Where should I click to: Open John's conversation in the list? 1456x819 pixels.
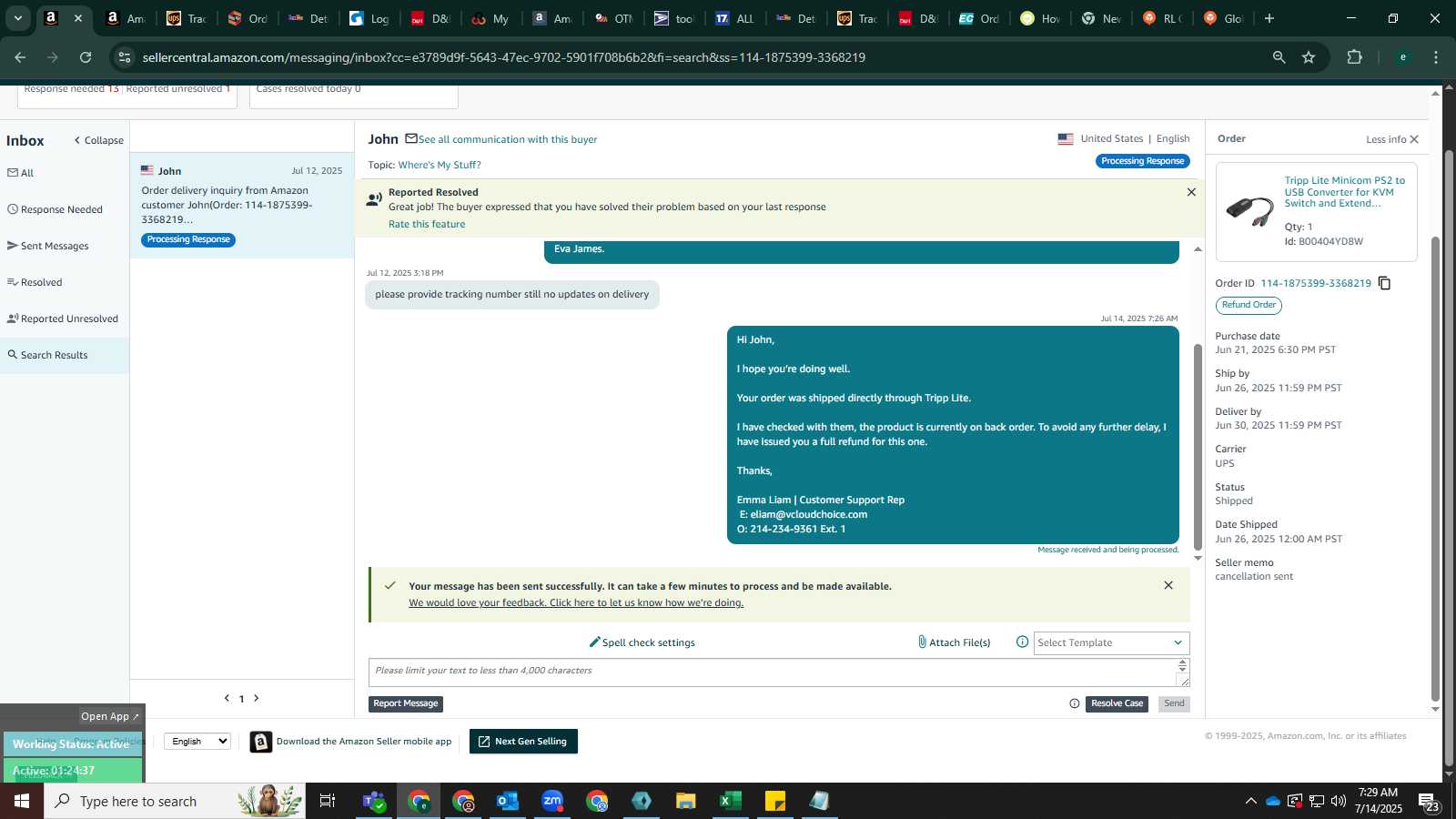click(242, 206)
